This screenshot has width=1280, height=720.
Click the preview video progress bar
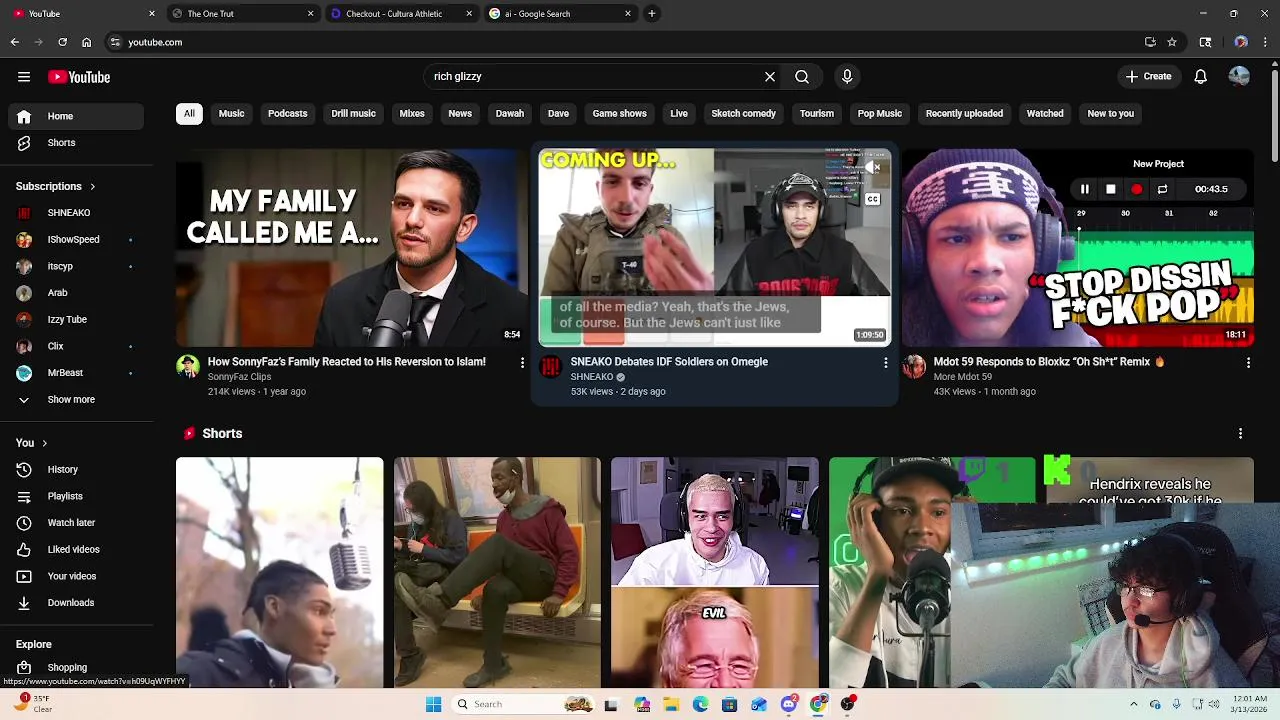click(714, 346)
